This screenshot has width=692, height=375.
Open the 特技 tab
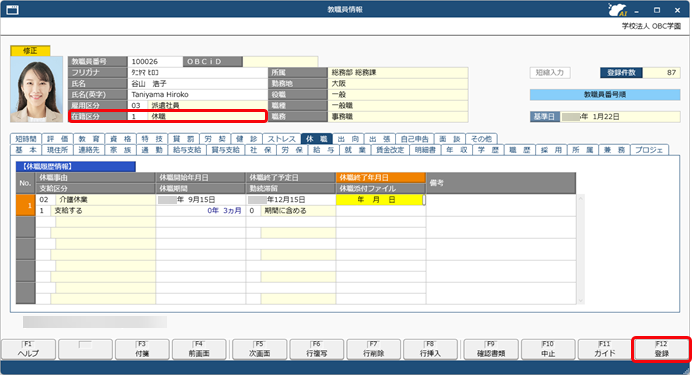(x=152, y=139)
